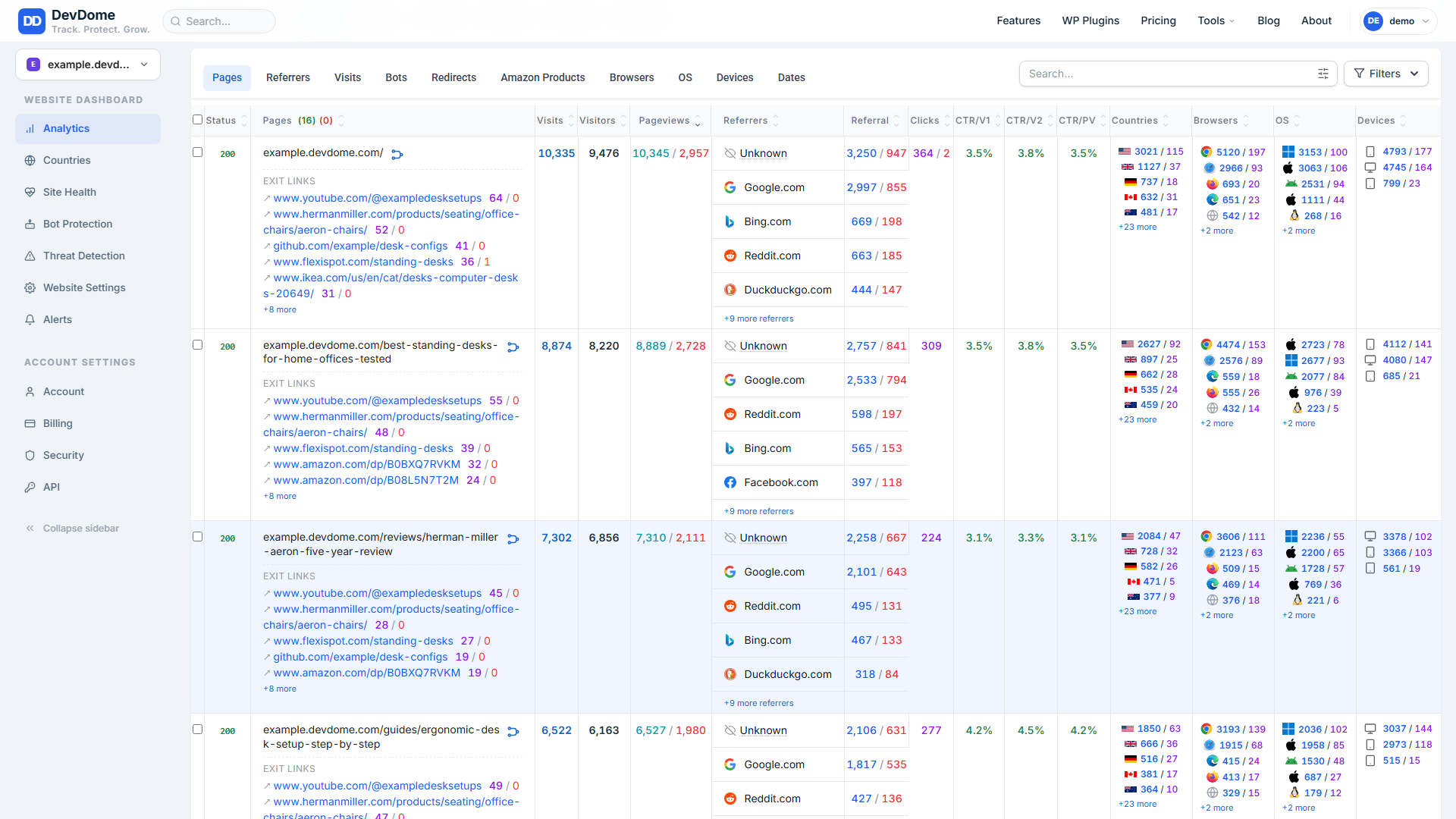
Task: Check the herman-miller review row checkbox
Action: [x=198, y=537]
